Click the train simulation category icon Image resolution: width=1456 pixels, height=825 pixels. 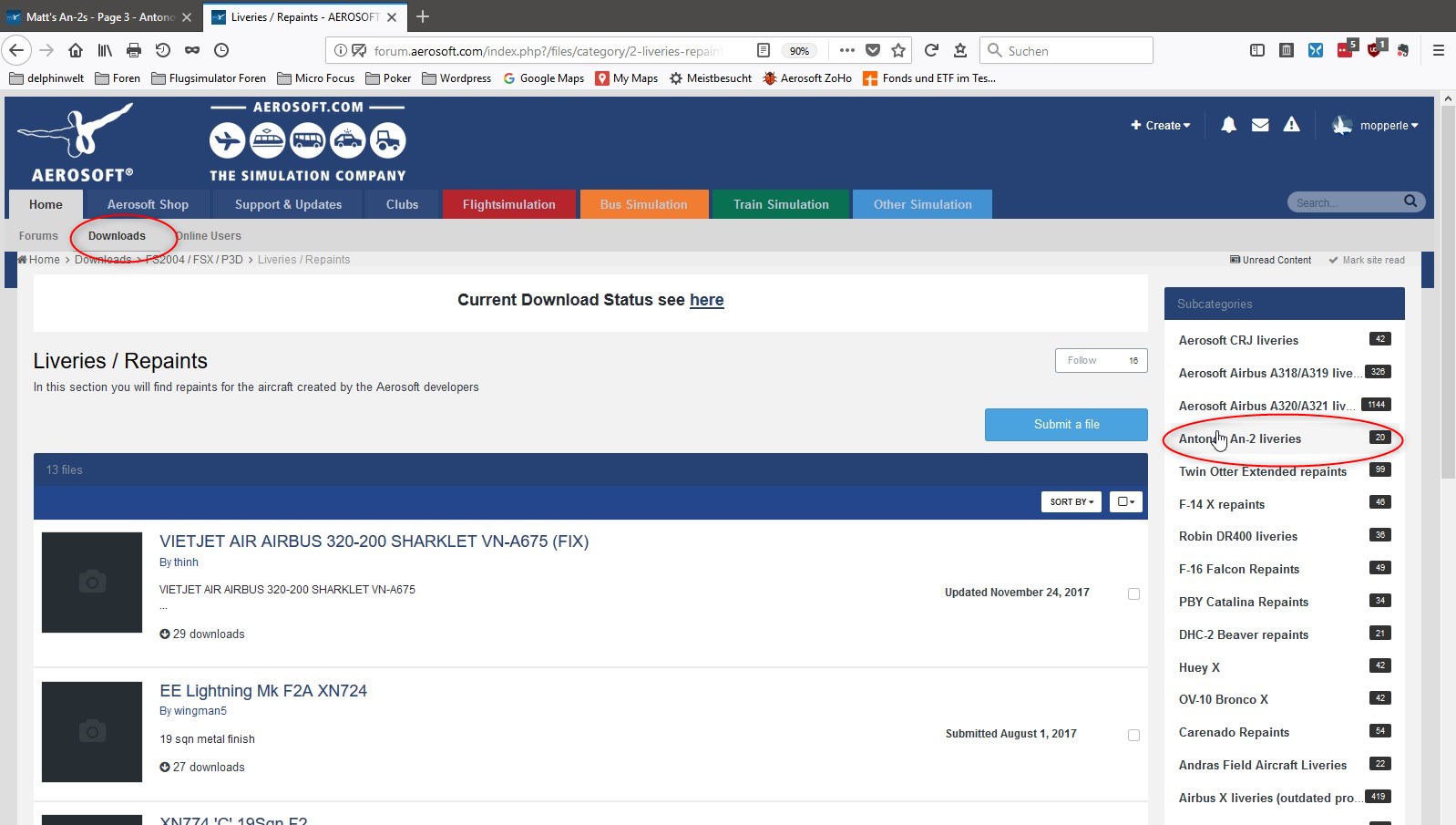[268, 140]
